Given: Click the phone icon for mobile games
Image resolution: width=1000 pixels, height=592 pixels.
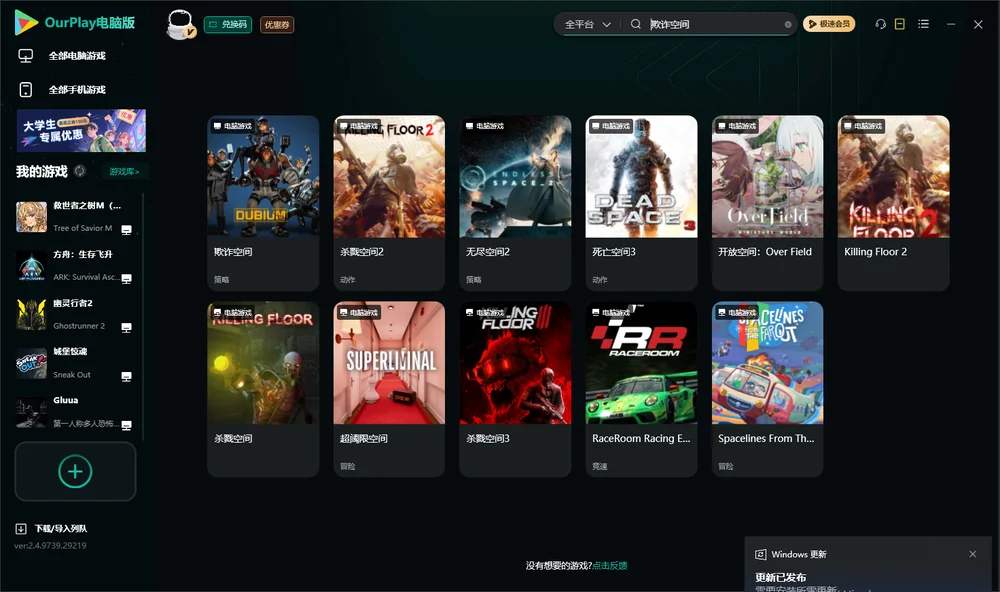Looking at the screenshot, I should (26, 90).
